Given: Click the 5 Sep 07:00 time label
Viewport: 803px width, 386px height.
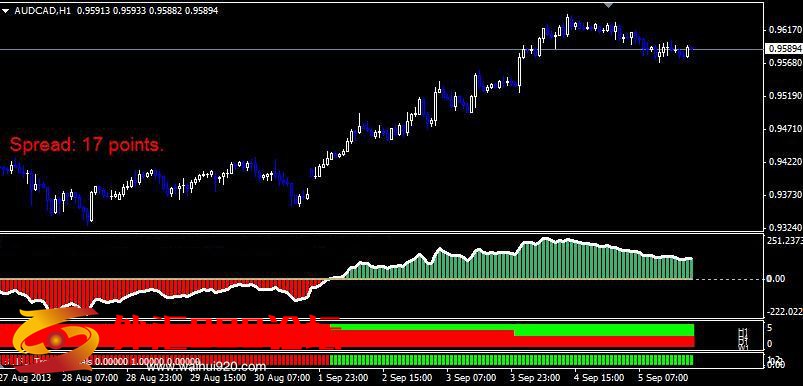Looking at the screenshot, I should (662, 377).
